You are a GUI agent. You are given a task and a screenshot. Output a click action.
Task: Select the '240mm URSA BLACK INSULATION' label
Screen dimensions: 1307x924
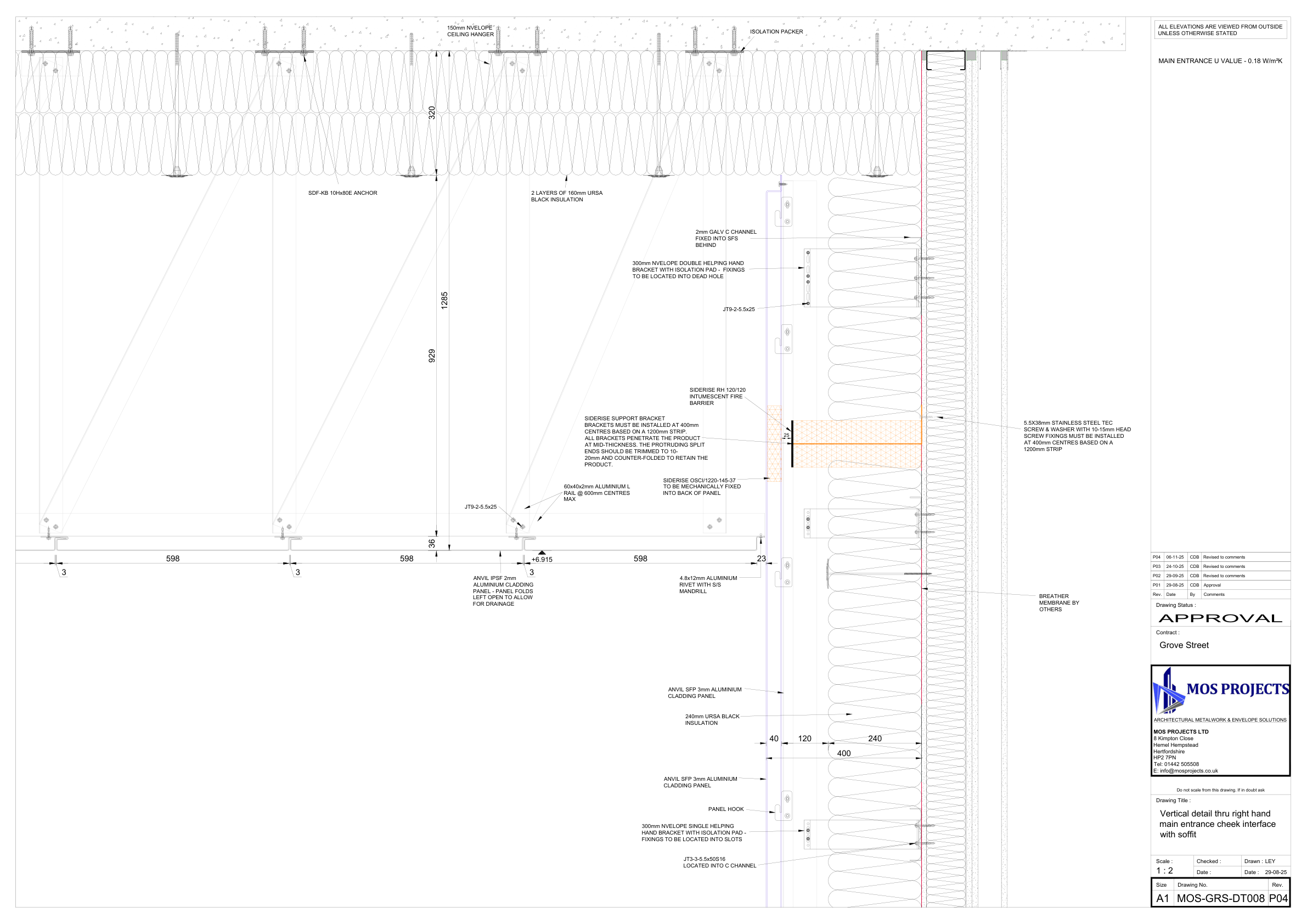pos(712,720)
